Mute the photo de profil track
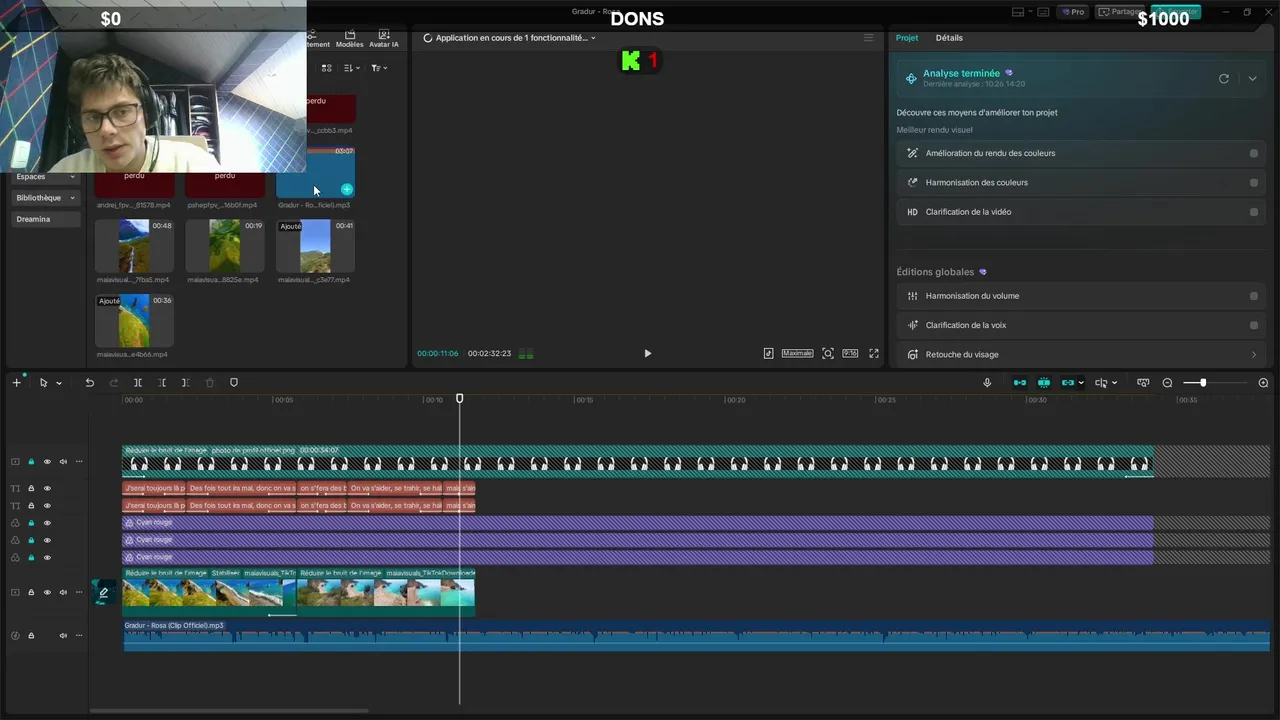Viewport: 1280px width, 720px height. pyautogui.click(x=63, y=462)
